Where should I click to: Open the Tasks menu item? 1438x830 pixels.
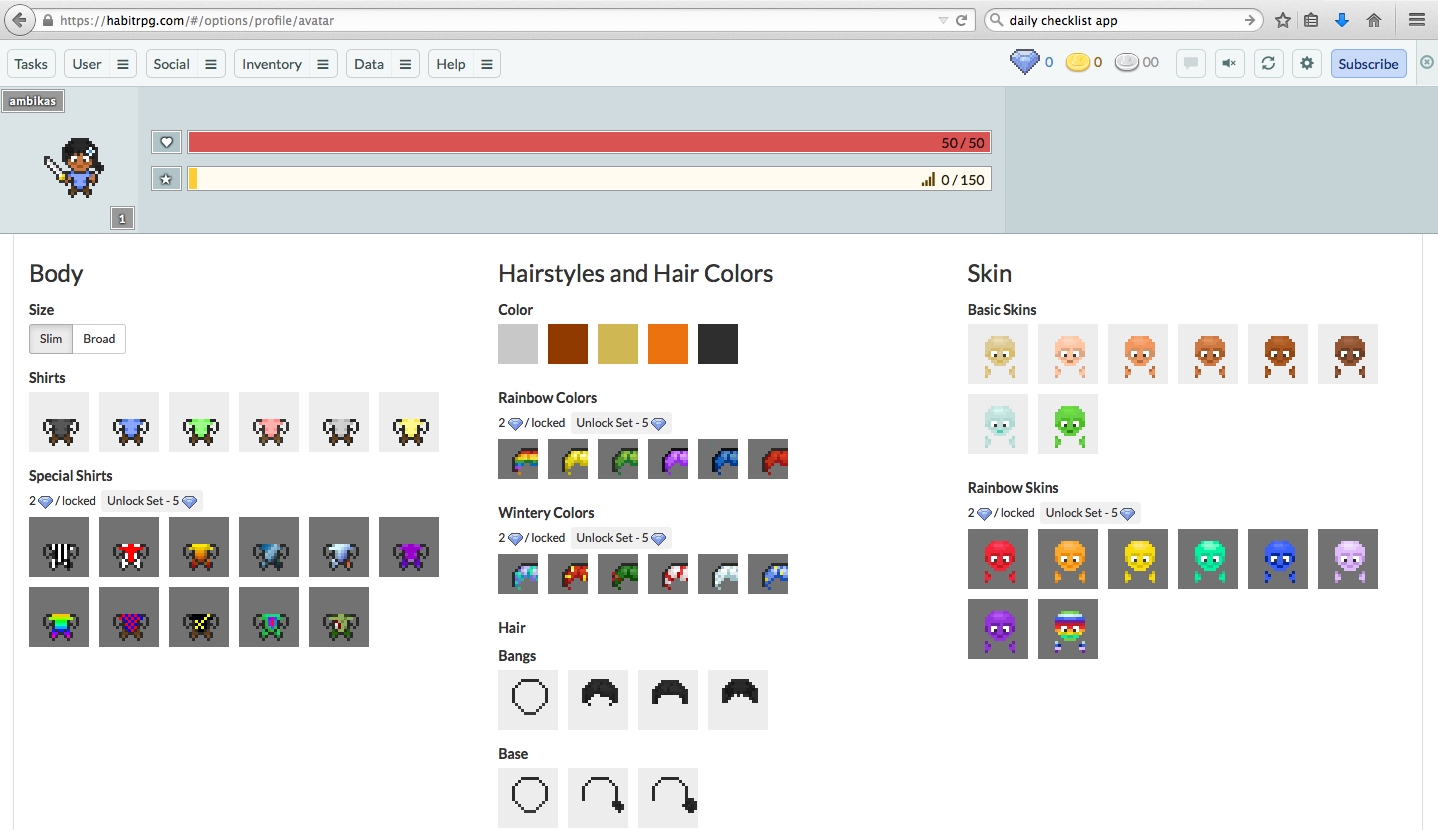click(31, 64)
